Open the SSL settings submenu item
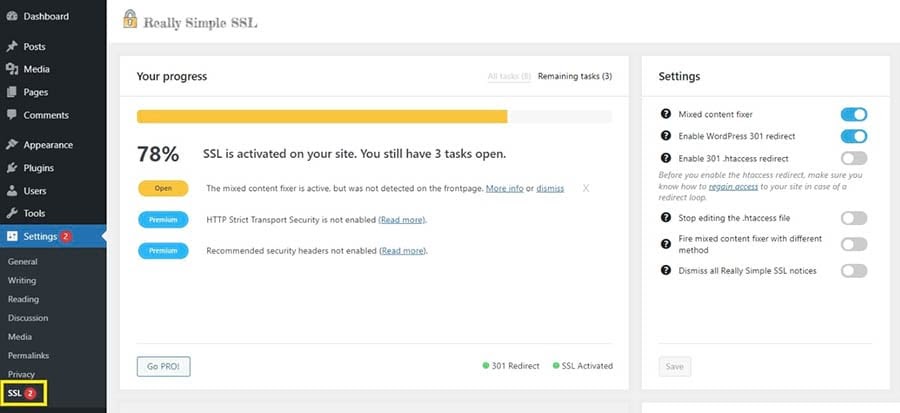 tap(14, 394)
